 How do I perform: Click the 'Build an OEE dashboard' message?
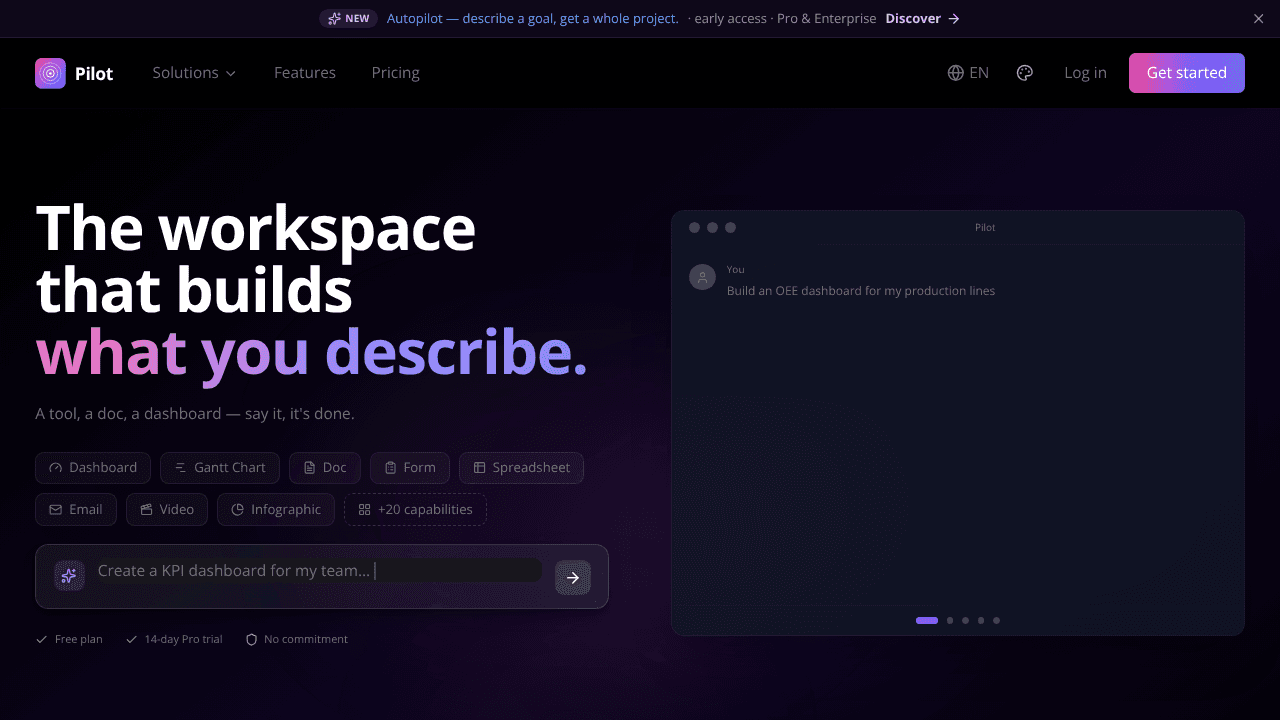pyautogui.click(x=861, y=291)
